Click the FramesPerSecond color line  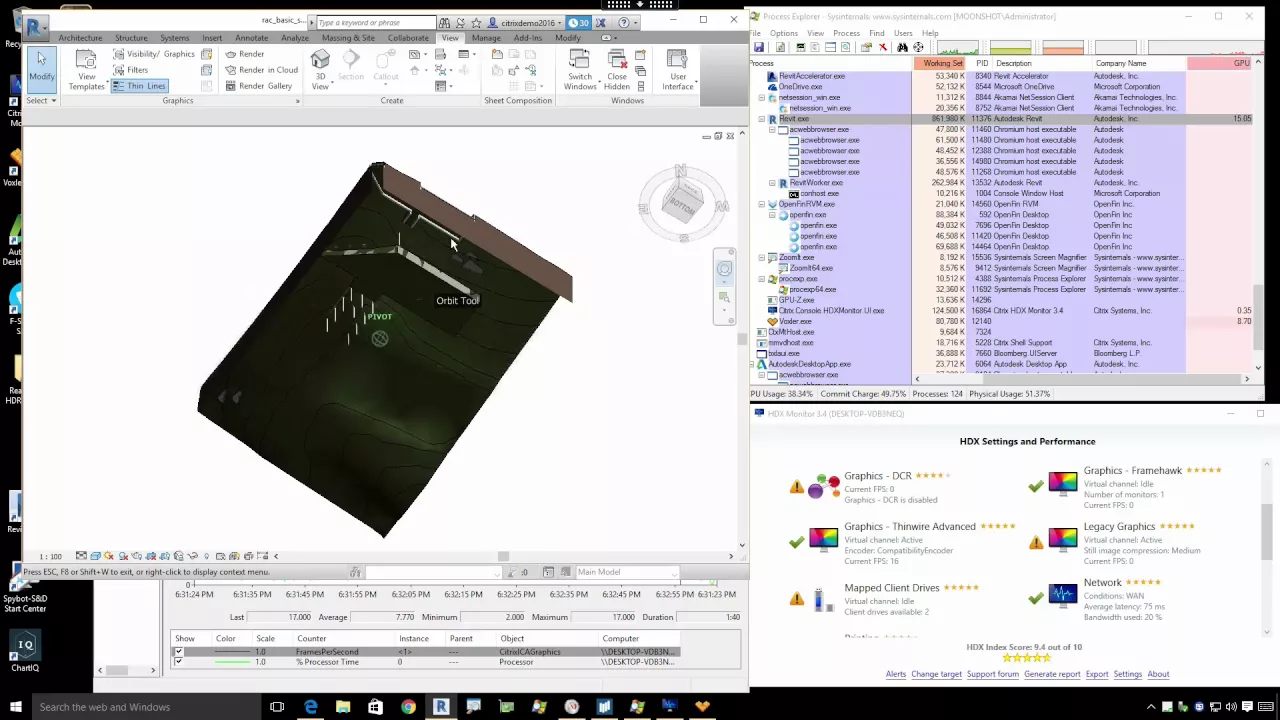[232, 652]
